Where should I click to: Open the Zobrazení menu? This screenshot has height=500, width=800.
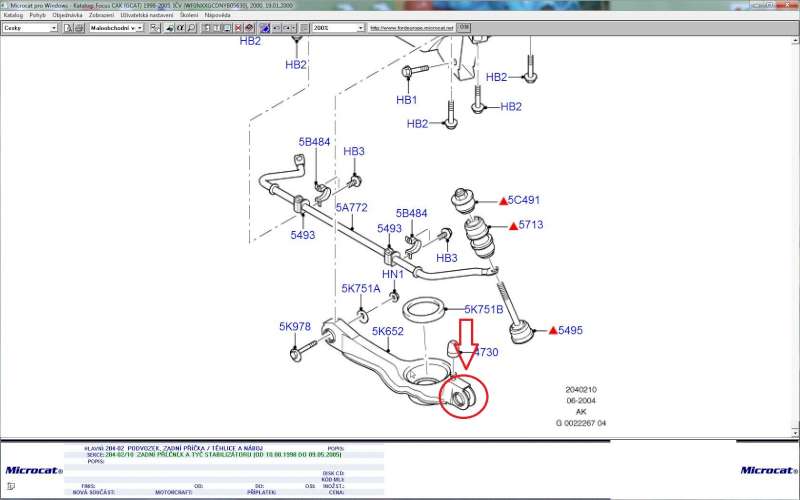click(x=101, y=16)
